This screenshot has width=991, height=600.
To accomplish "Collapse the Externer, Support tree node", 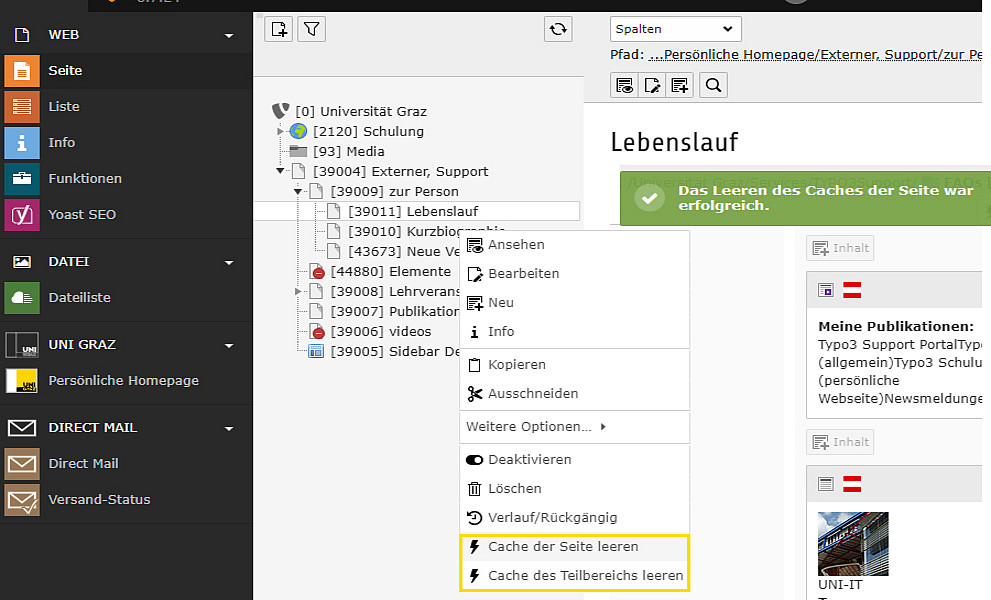I will (x=280, y=171).
